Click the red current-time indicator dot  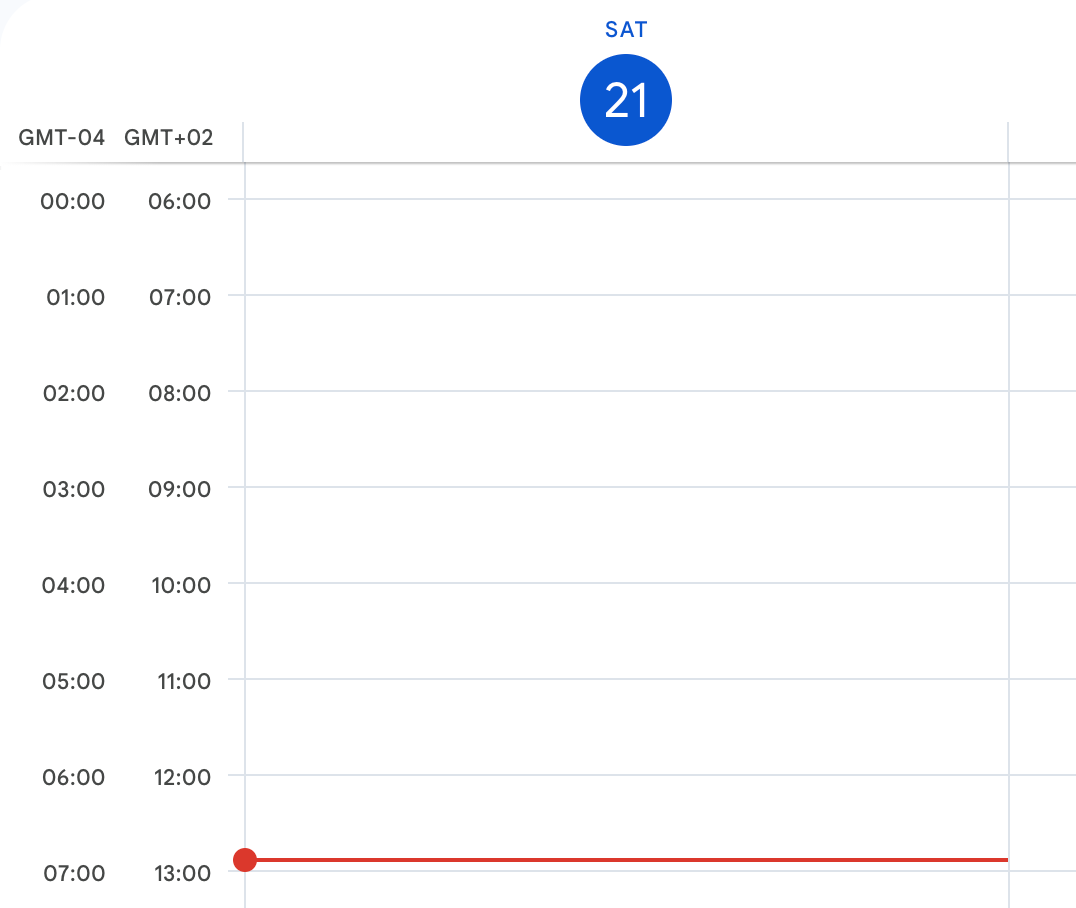click(245, 859)
